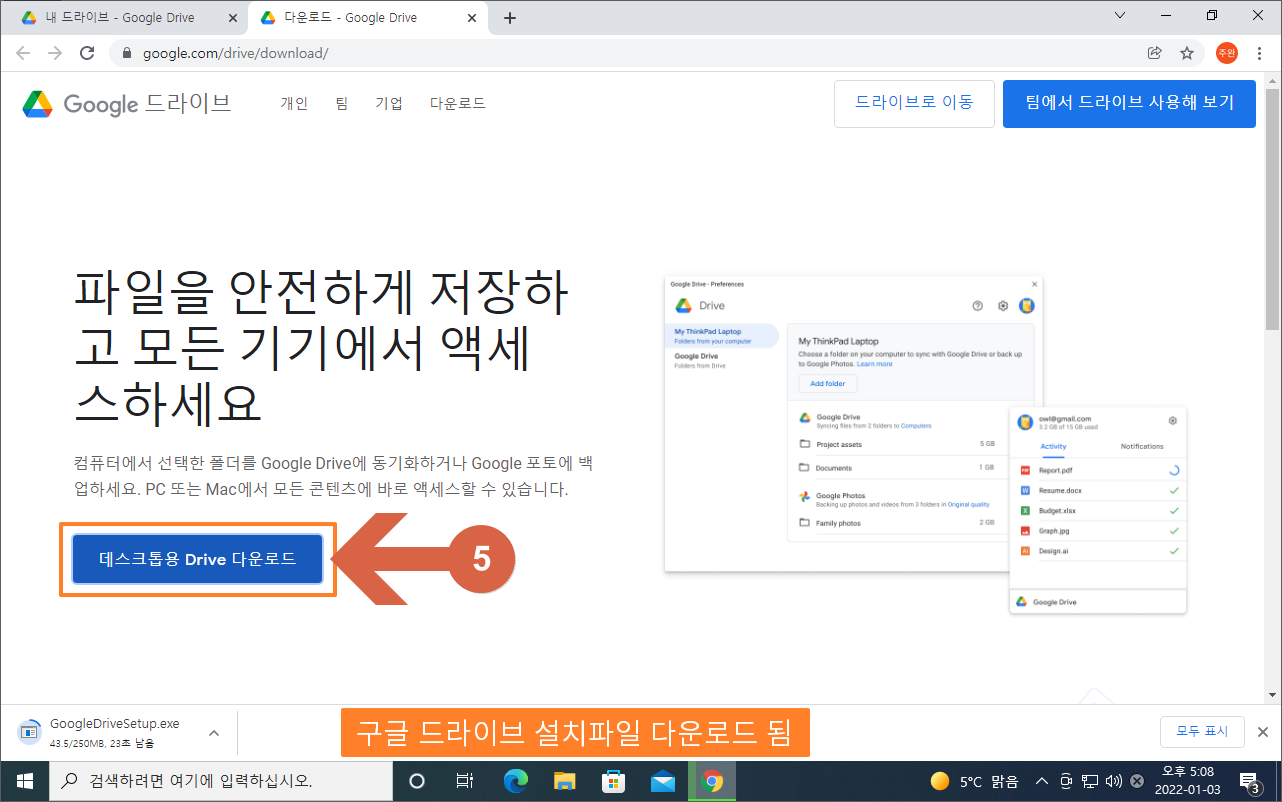Click the address bar URL
The width and height of the screenshot is (1282, 802).
point(236,53)
